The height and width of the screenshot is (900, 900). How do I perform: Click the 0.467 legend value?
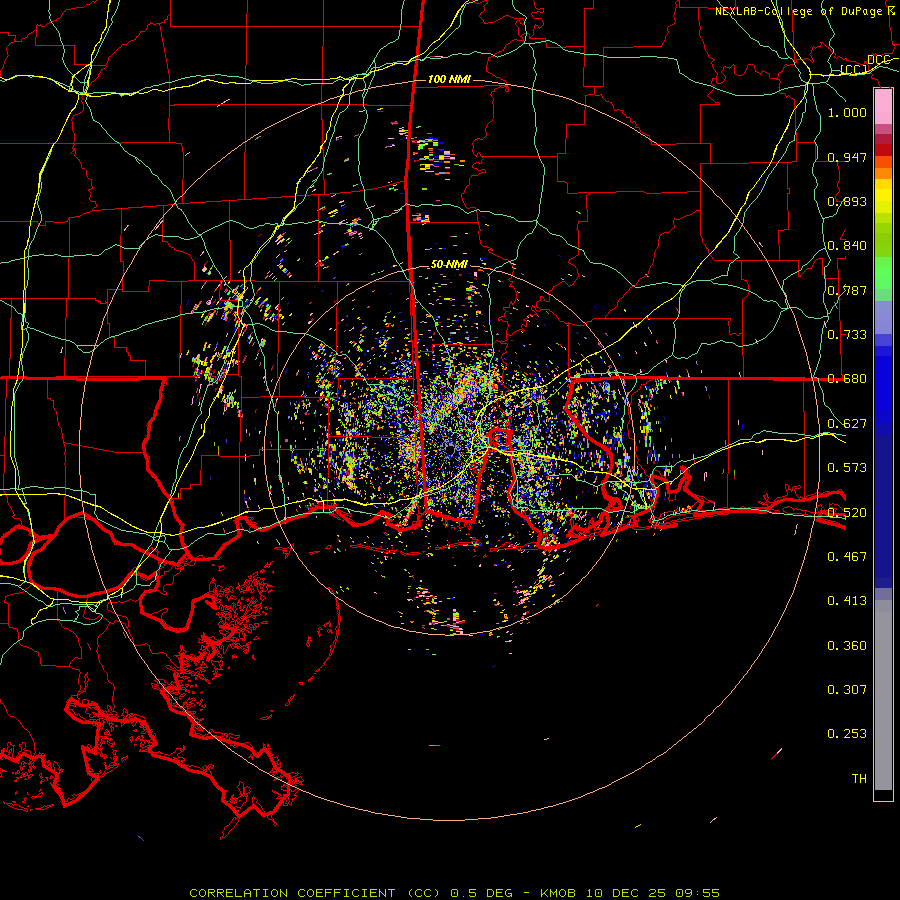[x=847, y=557]
